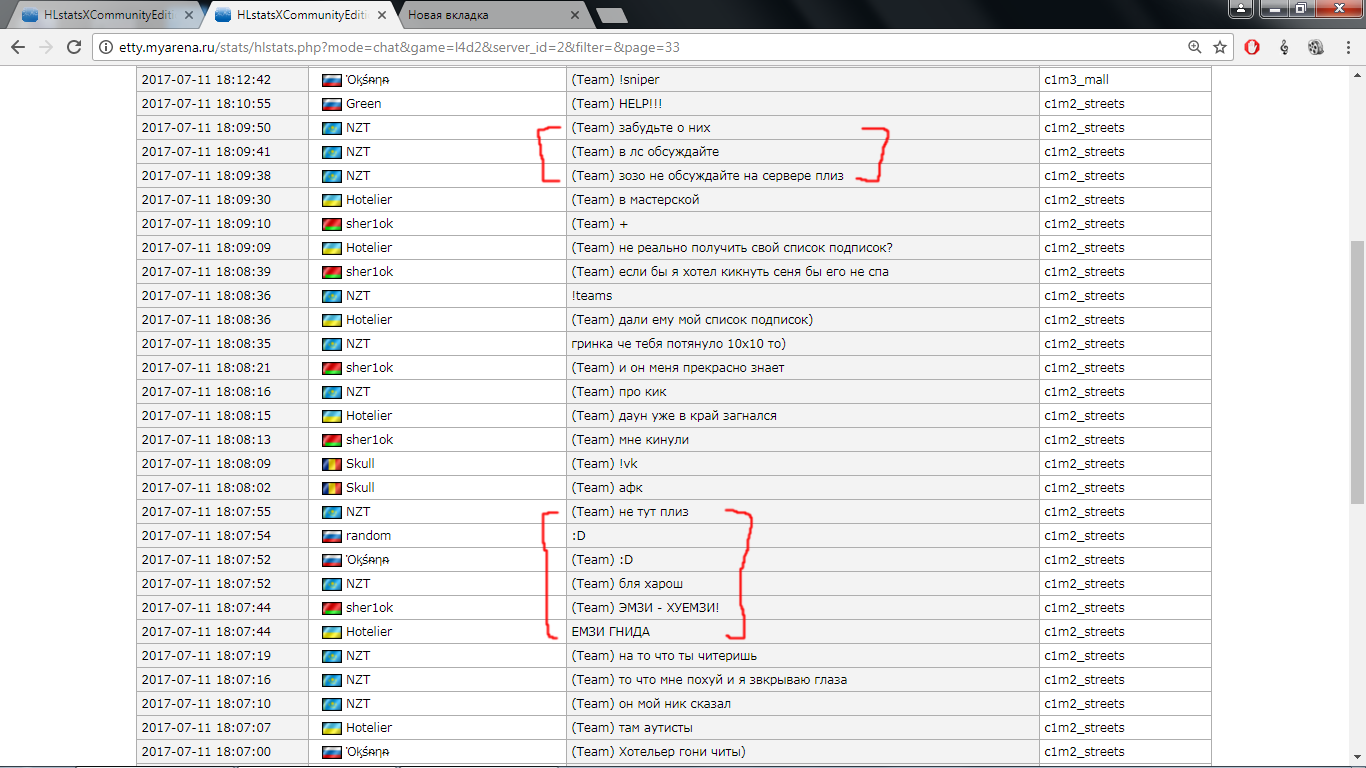
Task: Reload the page with refresh icon
Action: pos(73,47)
